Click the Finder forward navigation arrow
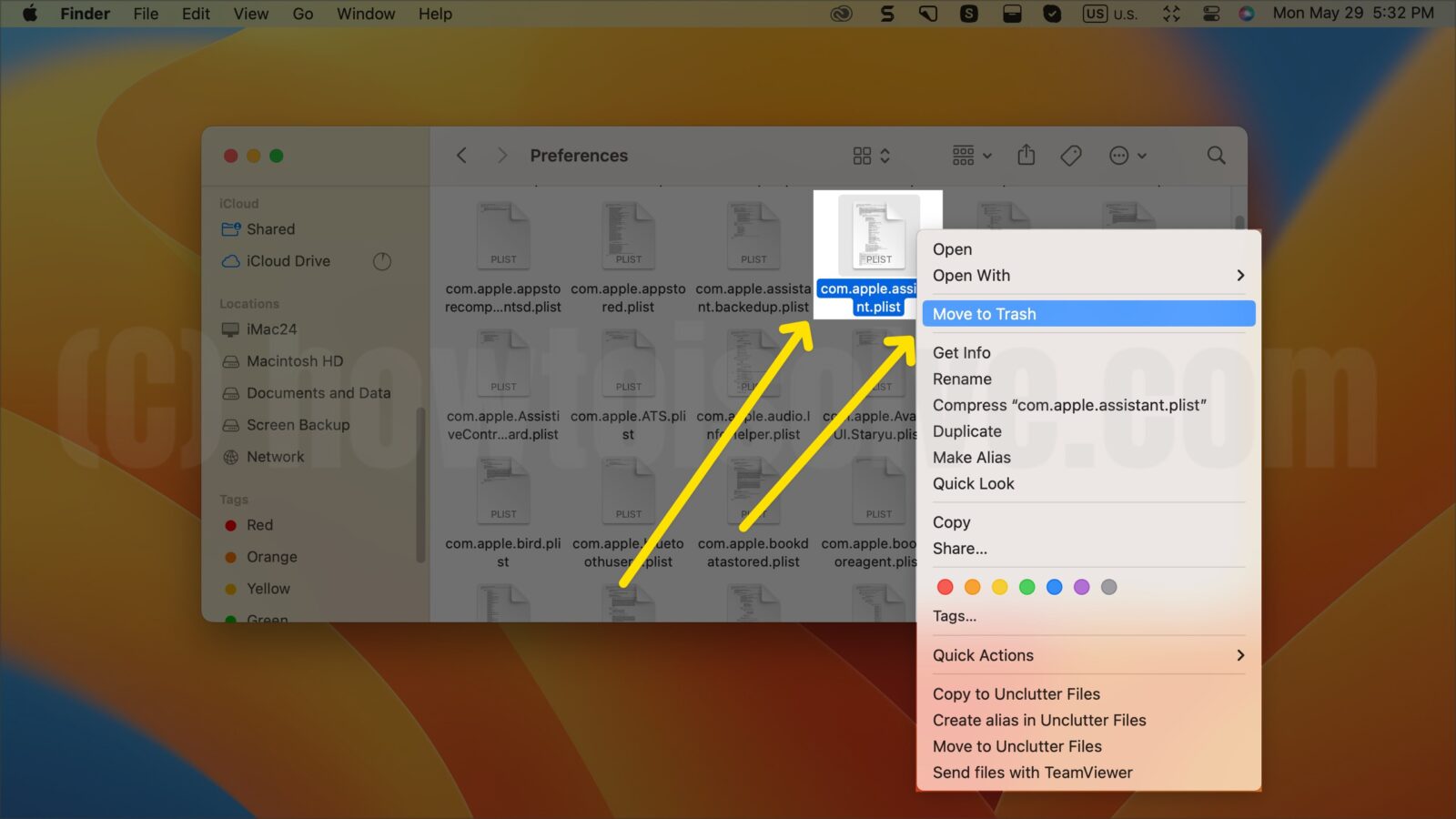This screenshot has width=1456, height=819. (x=501, y=156)
